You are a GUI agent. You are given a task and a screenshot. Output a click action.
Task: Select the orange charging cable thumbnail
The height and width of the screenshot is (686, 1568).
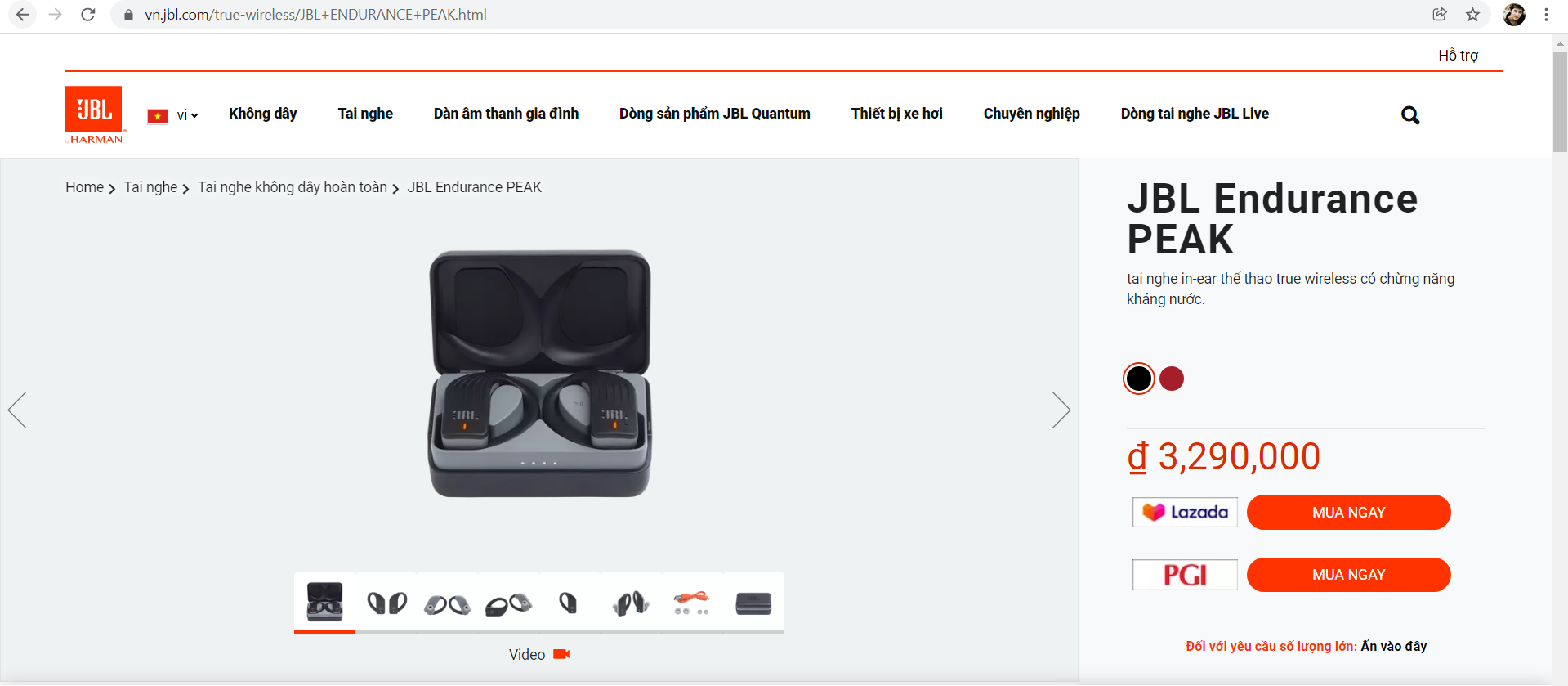(691, 603)
